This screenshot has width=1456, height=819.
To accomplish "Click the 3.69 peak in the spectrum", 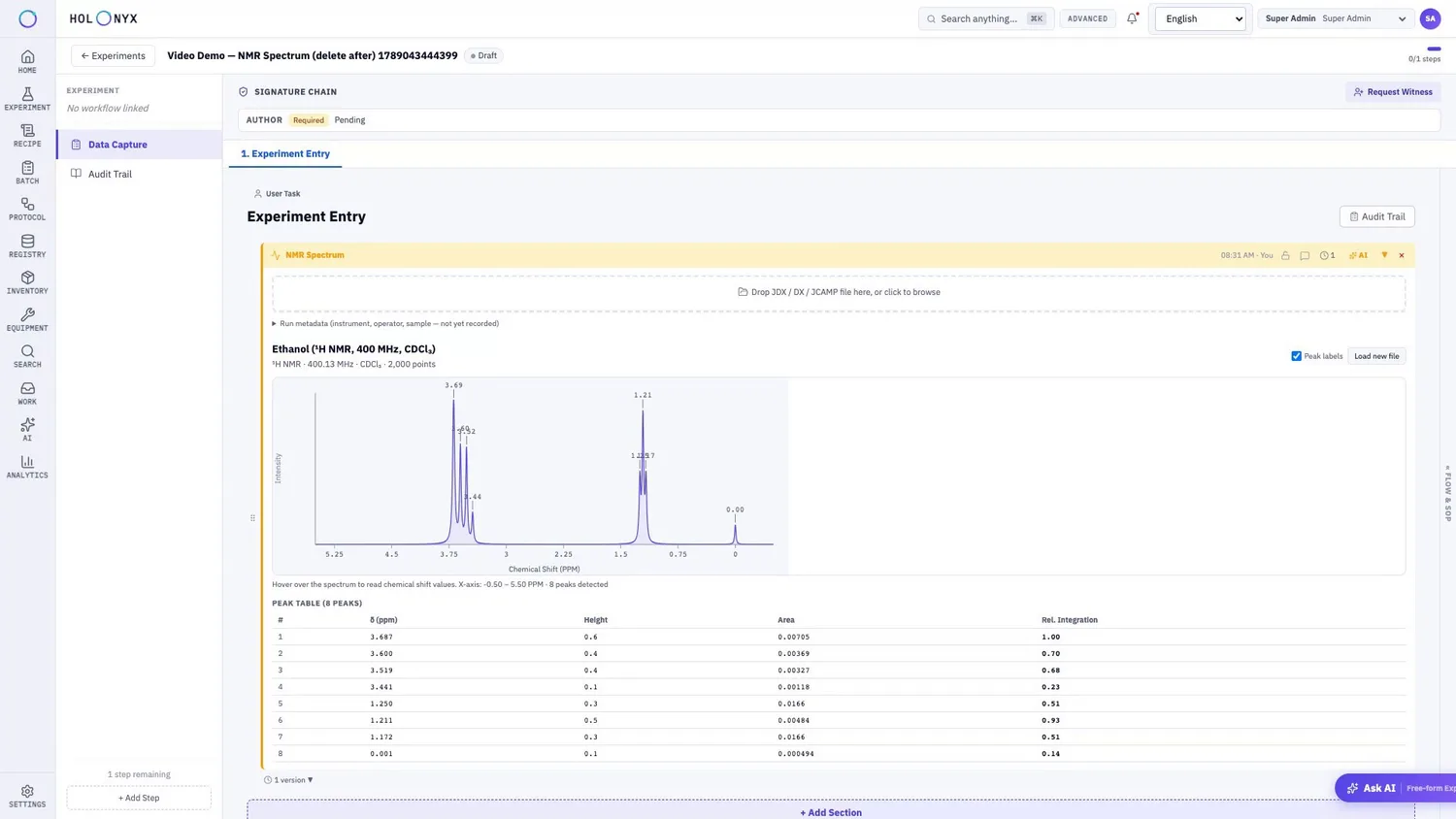I will pos(453,385).
